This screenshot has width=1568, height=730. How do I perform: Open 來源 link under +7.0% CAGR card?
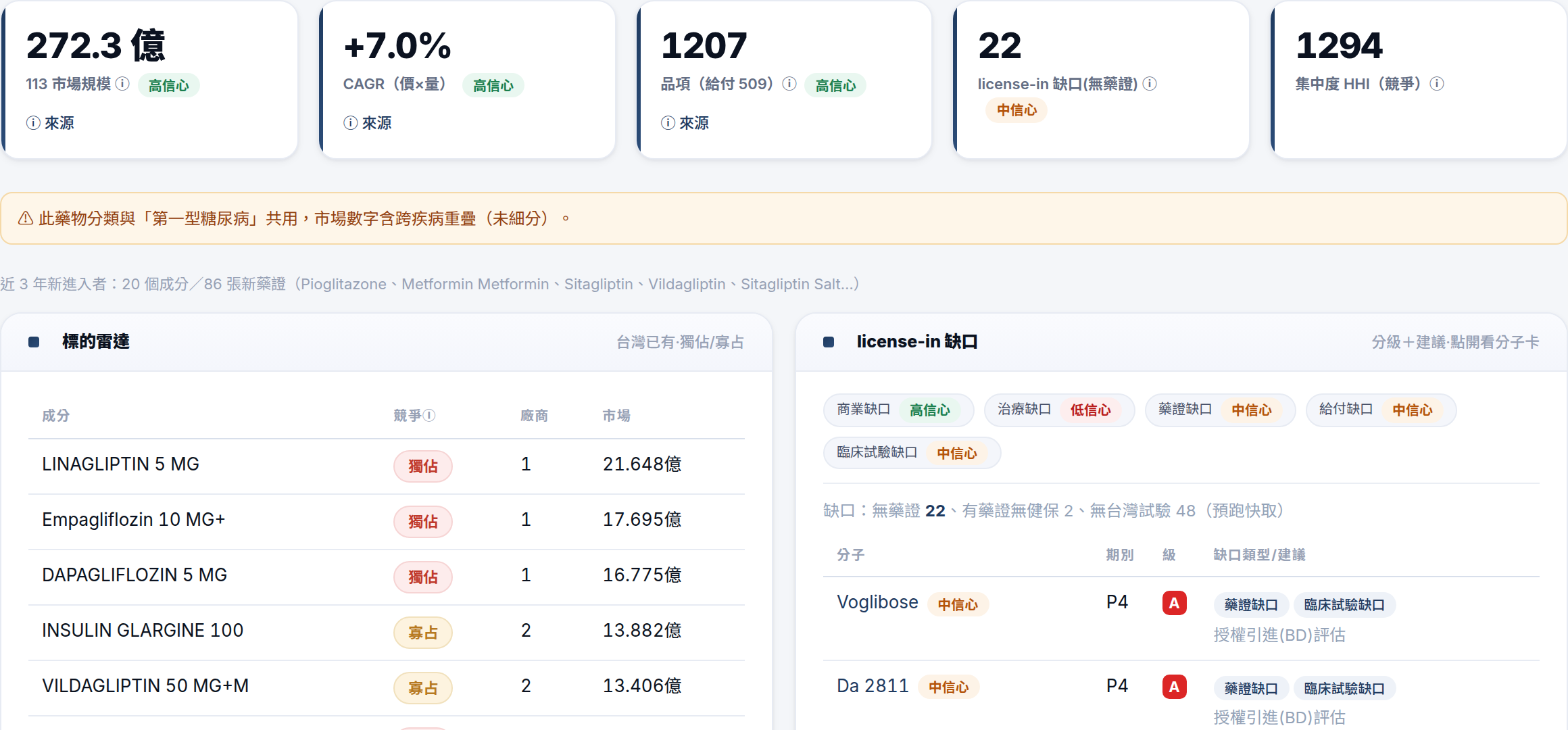point(368,123)
